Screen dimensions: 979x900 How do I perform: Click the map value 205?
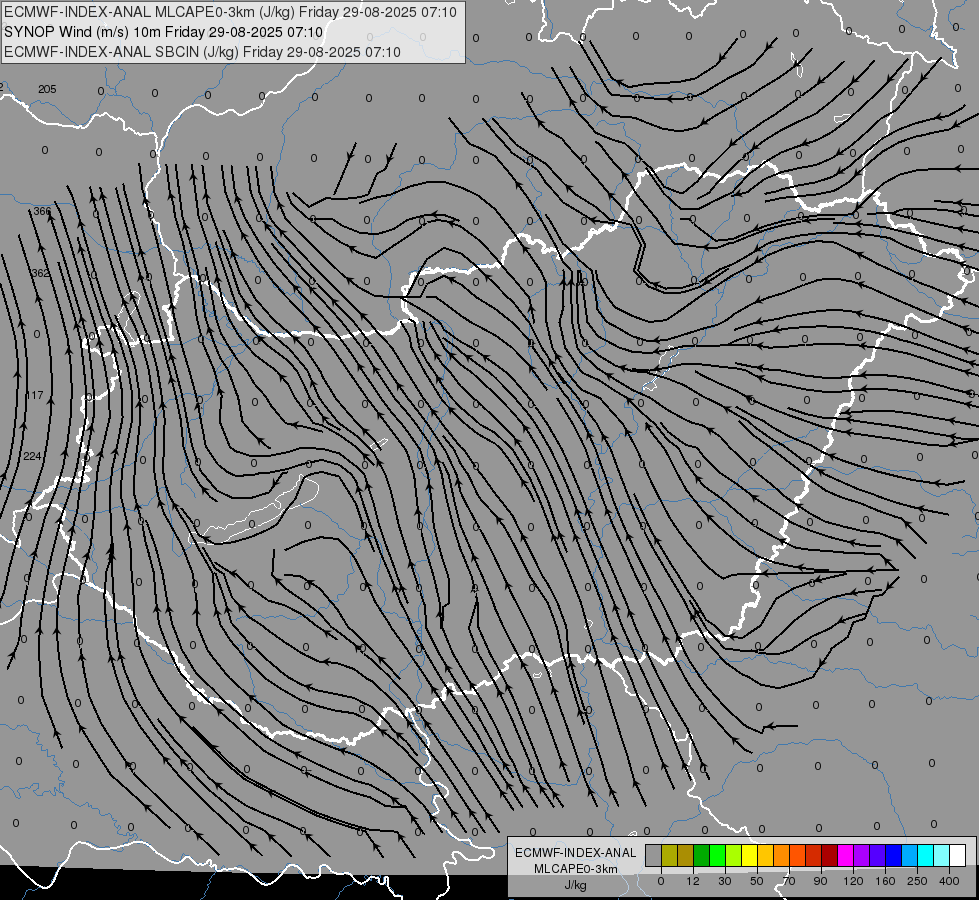[x=47, y=89]
